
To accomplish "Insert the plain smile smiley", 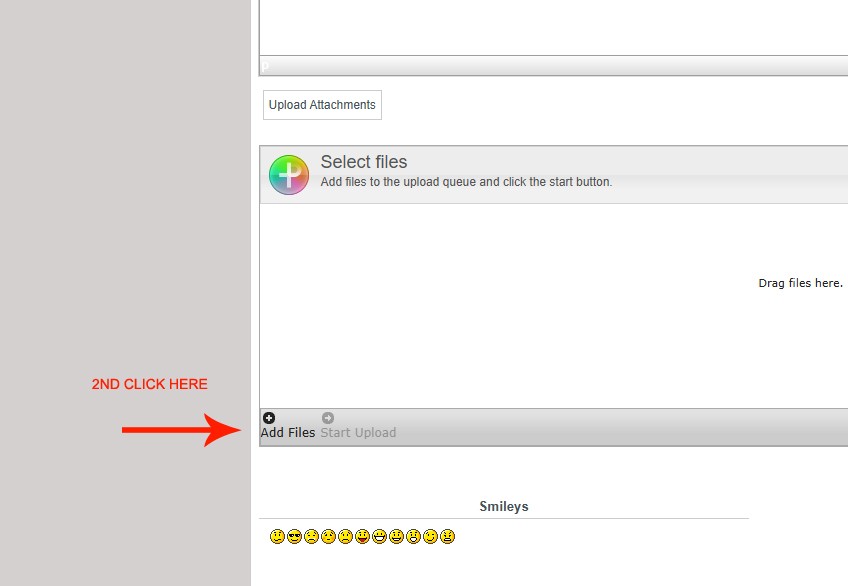I will tap(277, 536).
